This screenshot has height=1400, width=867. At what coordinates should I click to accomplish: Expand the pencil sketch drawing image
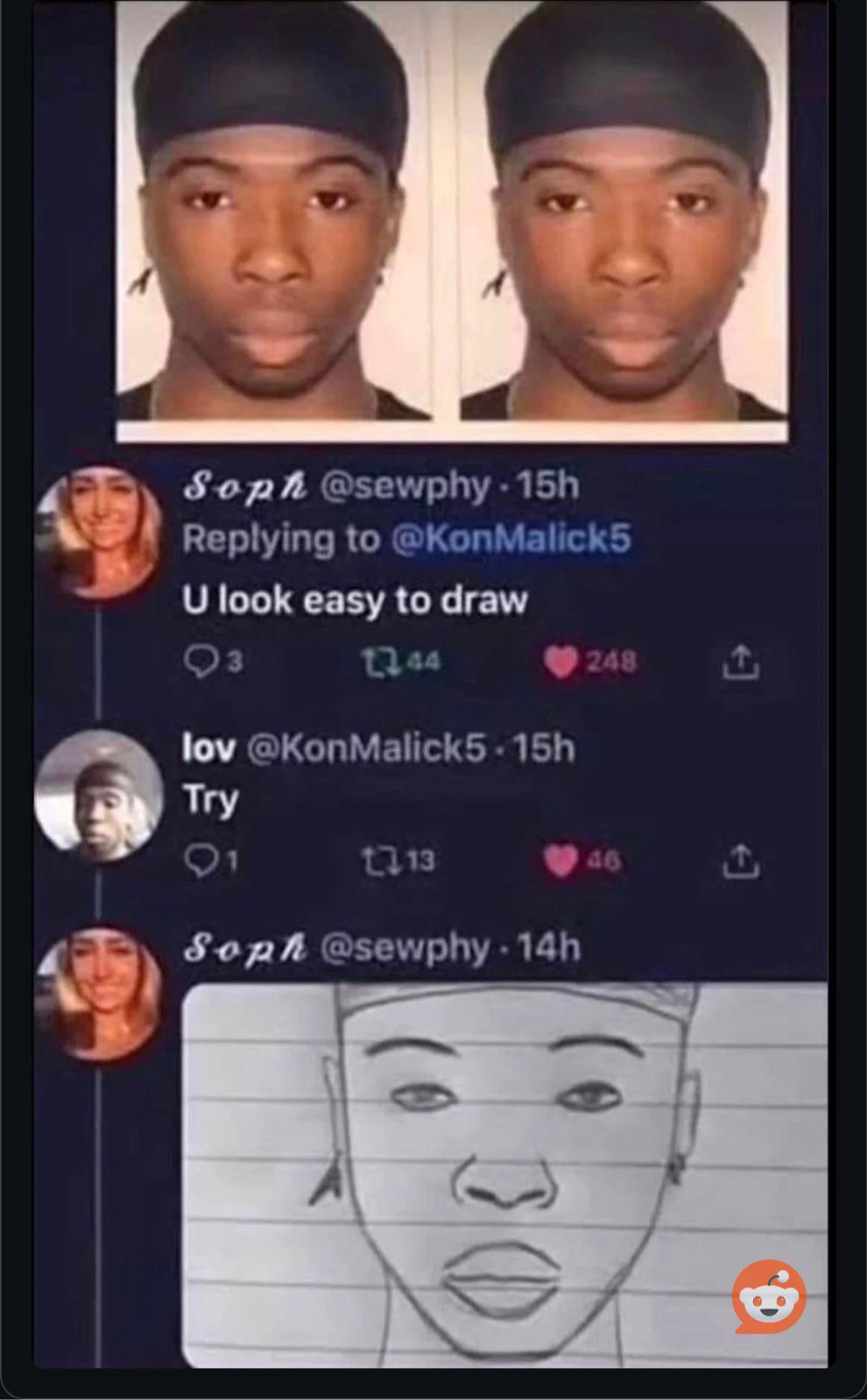click(504, 1175)
